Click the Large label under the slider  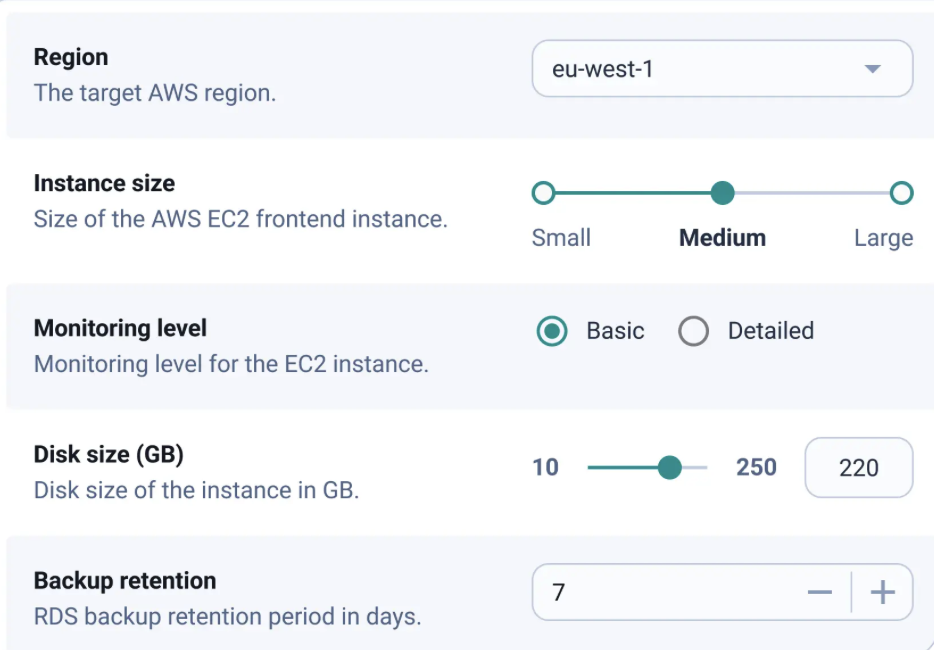click(884, 238)
